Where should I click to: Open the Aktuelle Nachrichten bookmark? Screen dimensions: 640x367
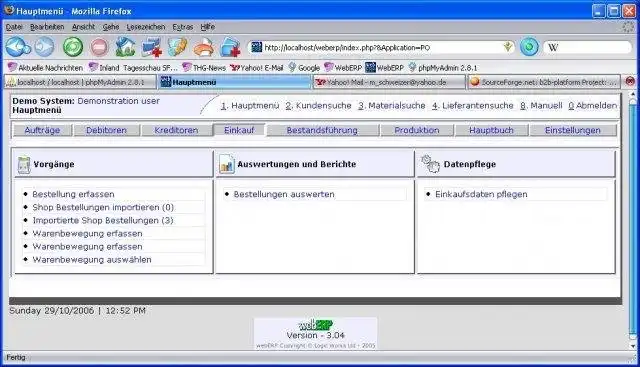(x=45, y=68)
